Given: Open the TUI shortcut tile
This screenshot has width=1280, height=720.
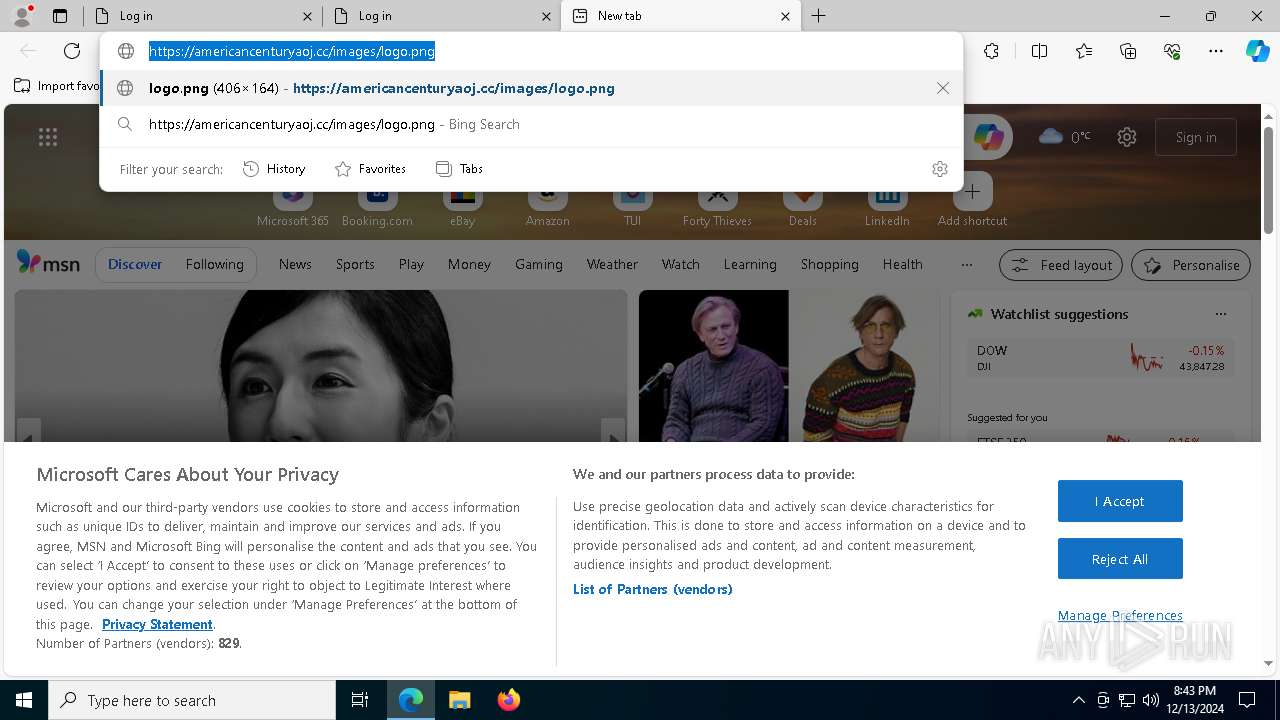Looking at the screenshot, I should click(x=632, y=200).
